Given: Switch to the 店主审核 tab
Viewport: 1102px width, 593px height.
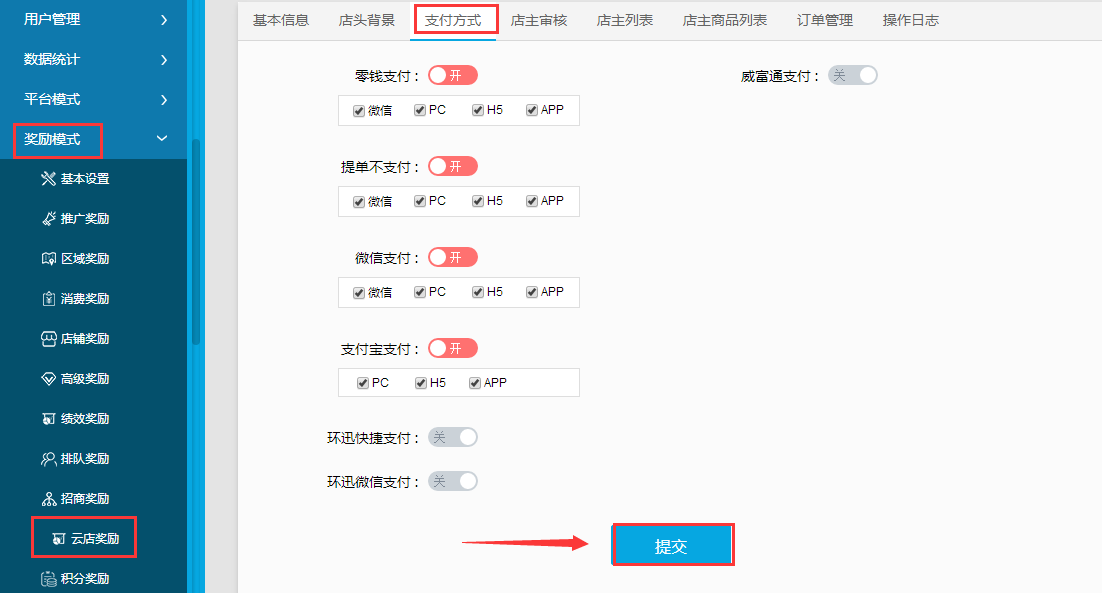Looking at the screenshot, I should point(539,20).
